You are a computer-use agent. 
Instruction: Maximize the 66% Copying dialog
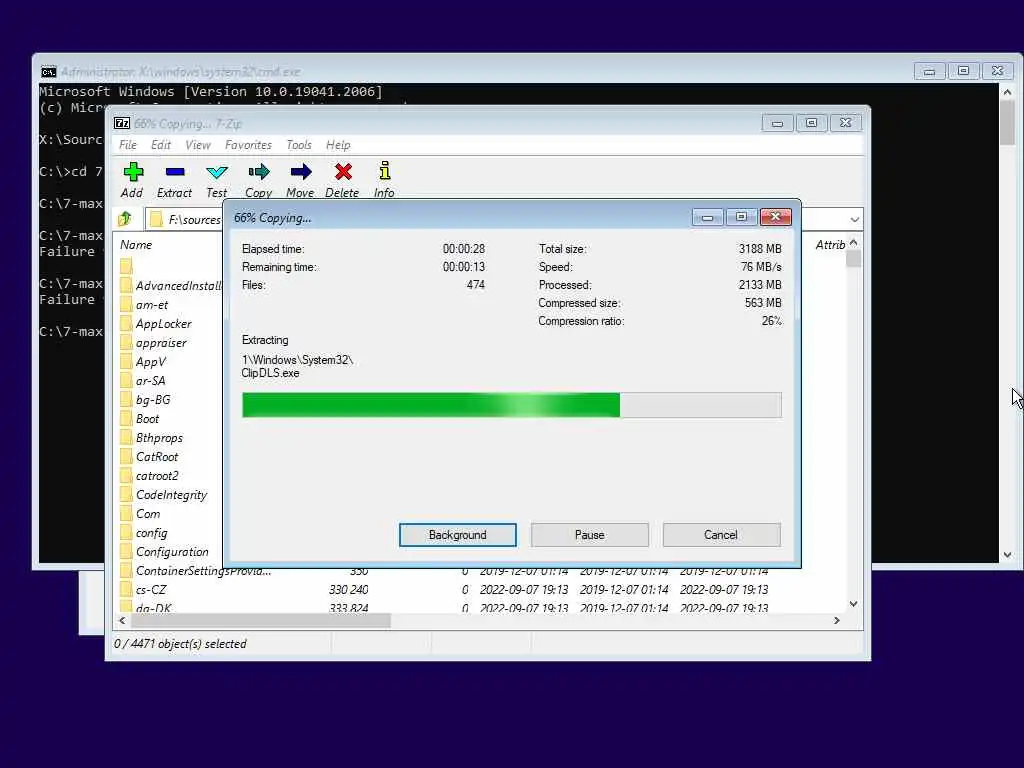pos(741,217)
